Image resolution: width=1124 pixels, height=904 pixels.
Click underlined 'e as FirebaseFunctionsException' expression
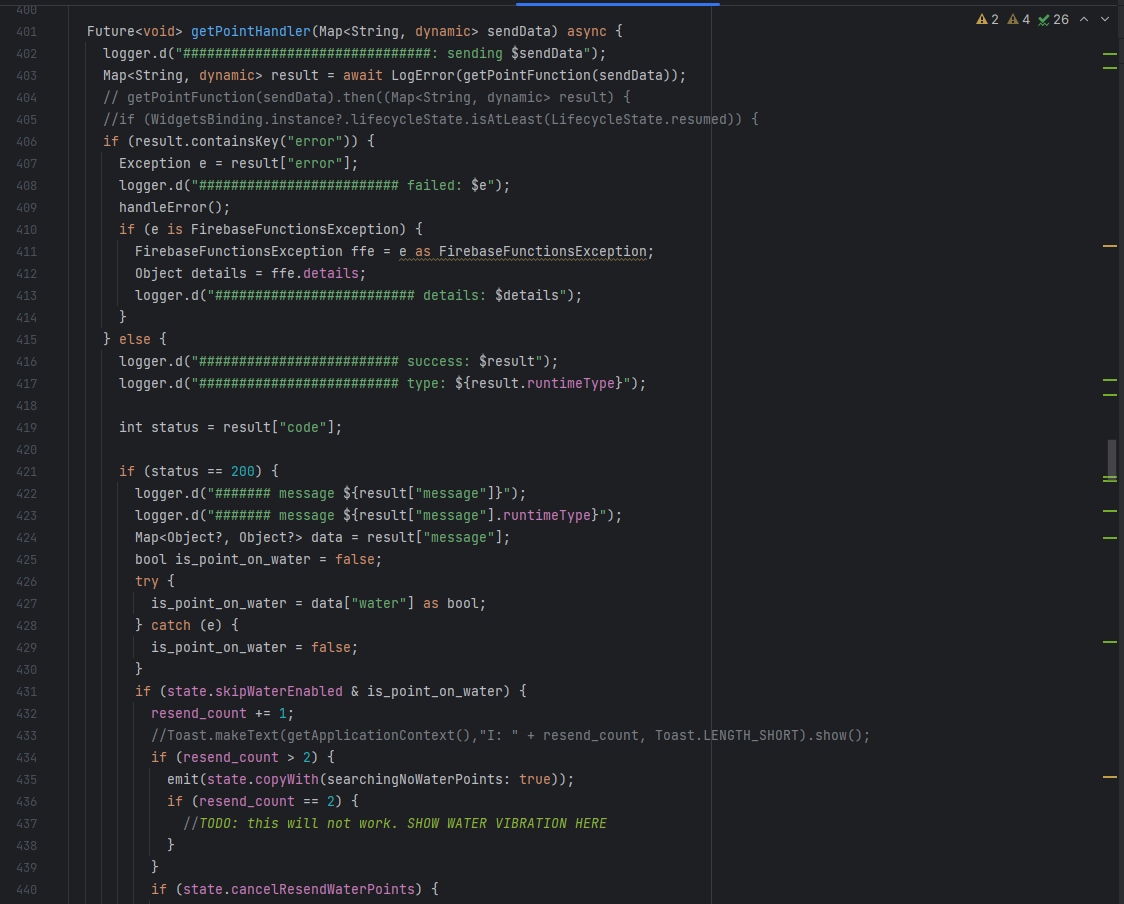coord(523,252)
